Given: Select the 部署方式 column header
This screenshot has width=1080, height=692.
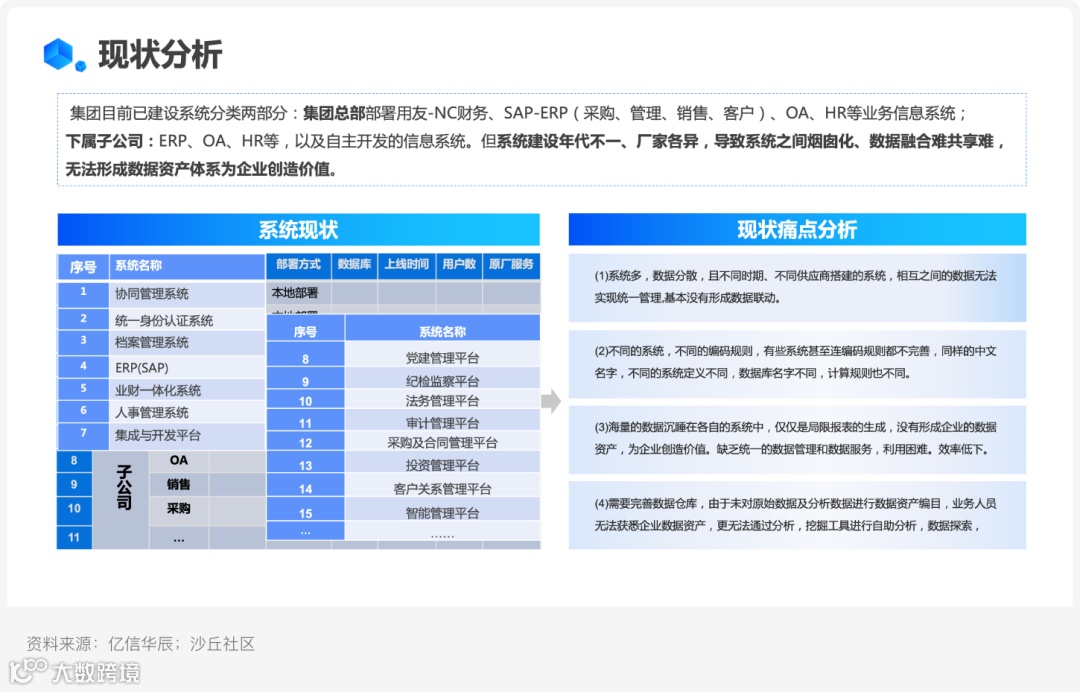Looking at the screenshot, I should tap(298, 265).
